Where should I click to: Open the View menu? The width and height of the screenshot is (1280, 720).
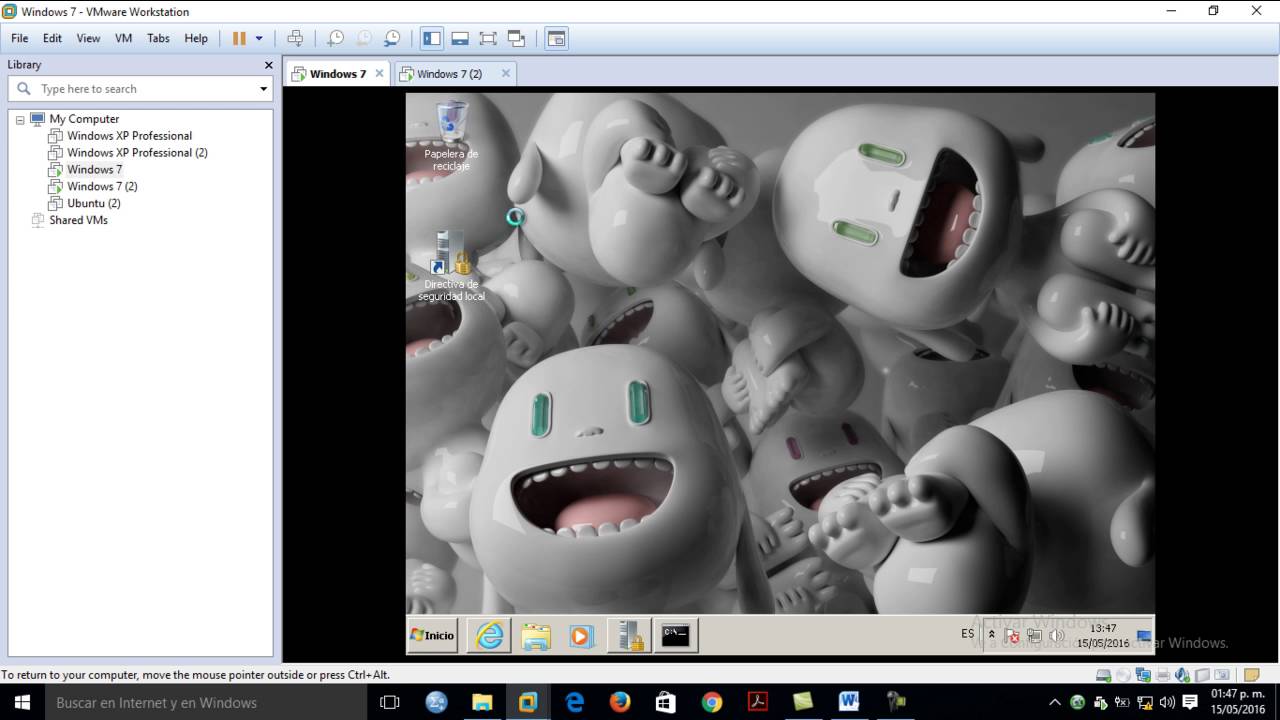[88, 38]
